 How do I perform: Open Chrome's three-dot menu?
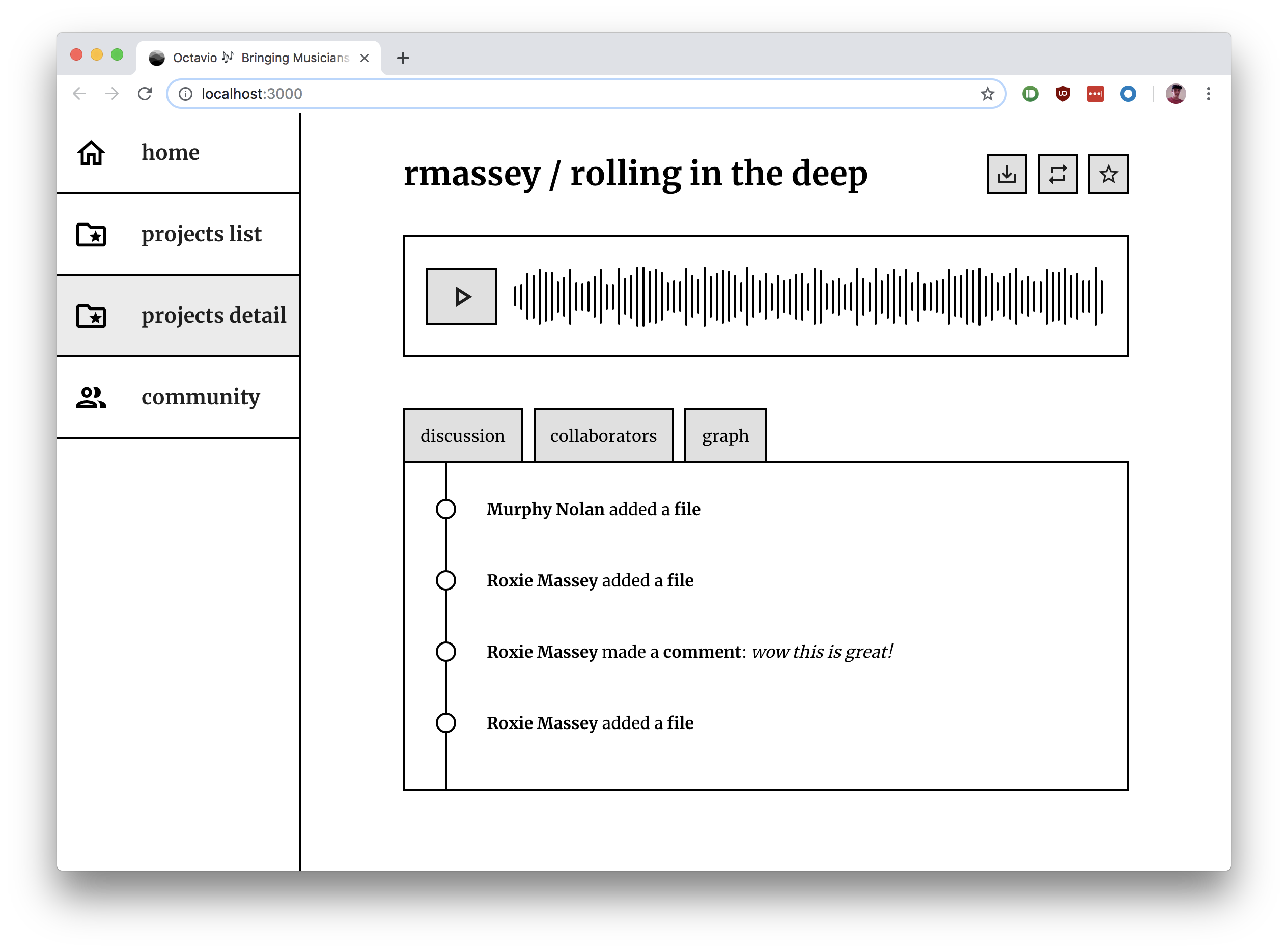(x=1208, y=94)
